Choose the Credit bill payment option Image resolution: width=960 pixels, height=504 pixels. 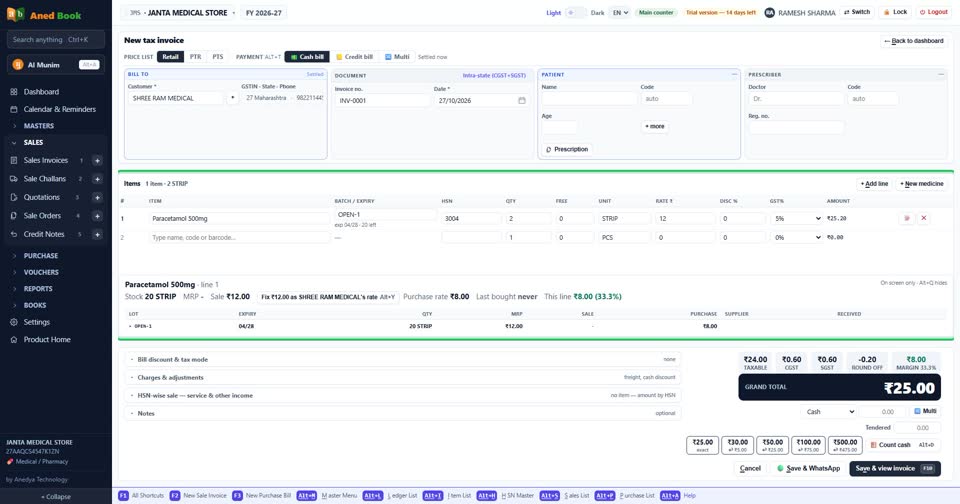click(x=355, y=57)
